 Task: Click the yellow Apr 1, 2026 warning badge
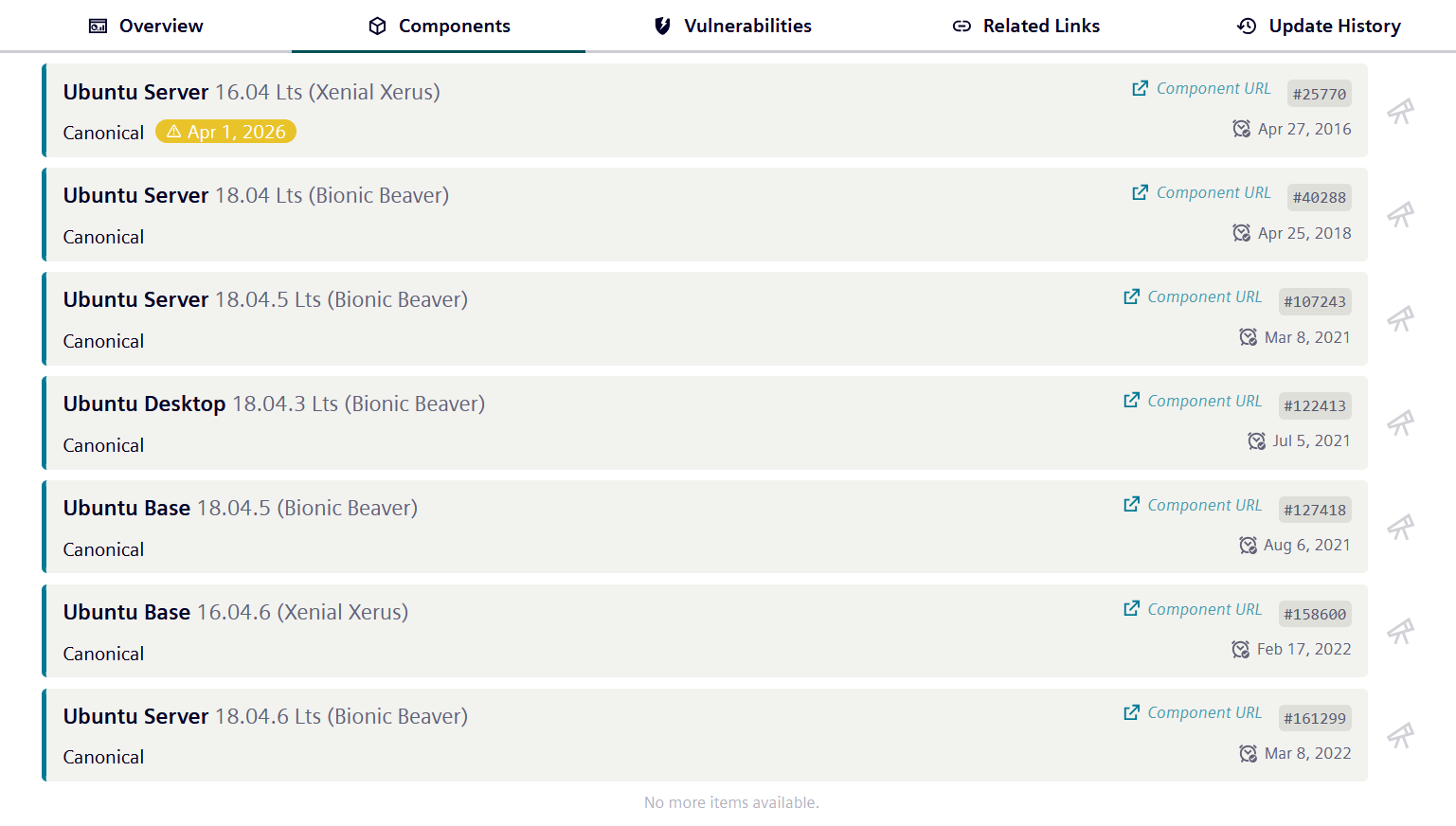point(225,132)
